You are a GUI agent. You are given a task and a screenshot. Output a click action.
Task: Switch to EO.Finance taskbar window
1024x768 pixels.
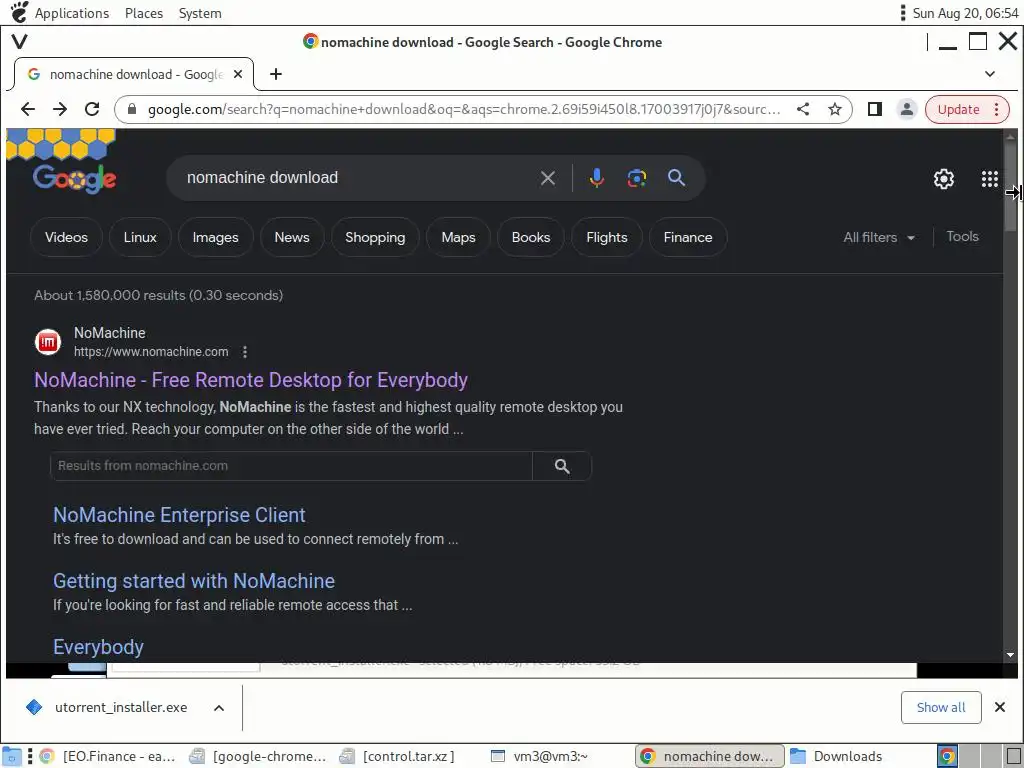click(x=108, y=756)
